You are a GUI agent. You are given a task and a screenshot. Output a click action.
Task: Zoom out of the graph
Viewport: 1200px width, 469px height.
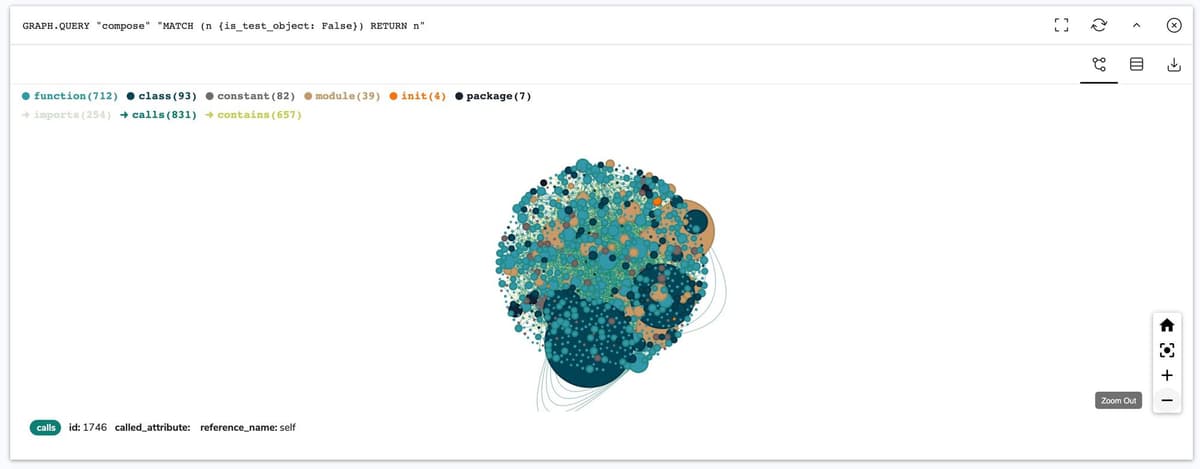1166,400
